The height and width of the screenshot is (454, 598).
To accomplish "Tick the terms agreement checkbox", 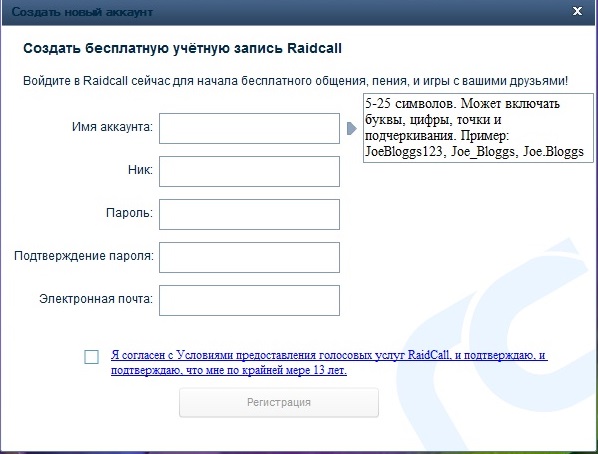I will coord(92,357).
